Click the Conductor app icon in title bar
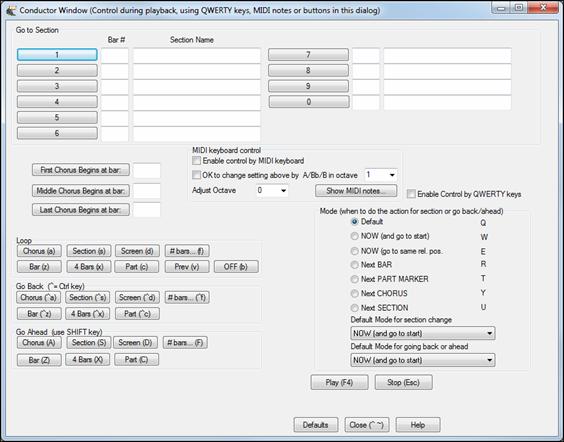This screenshot has height=442, width=564. click(x=11, y=10)
